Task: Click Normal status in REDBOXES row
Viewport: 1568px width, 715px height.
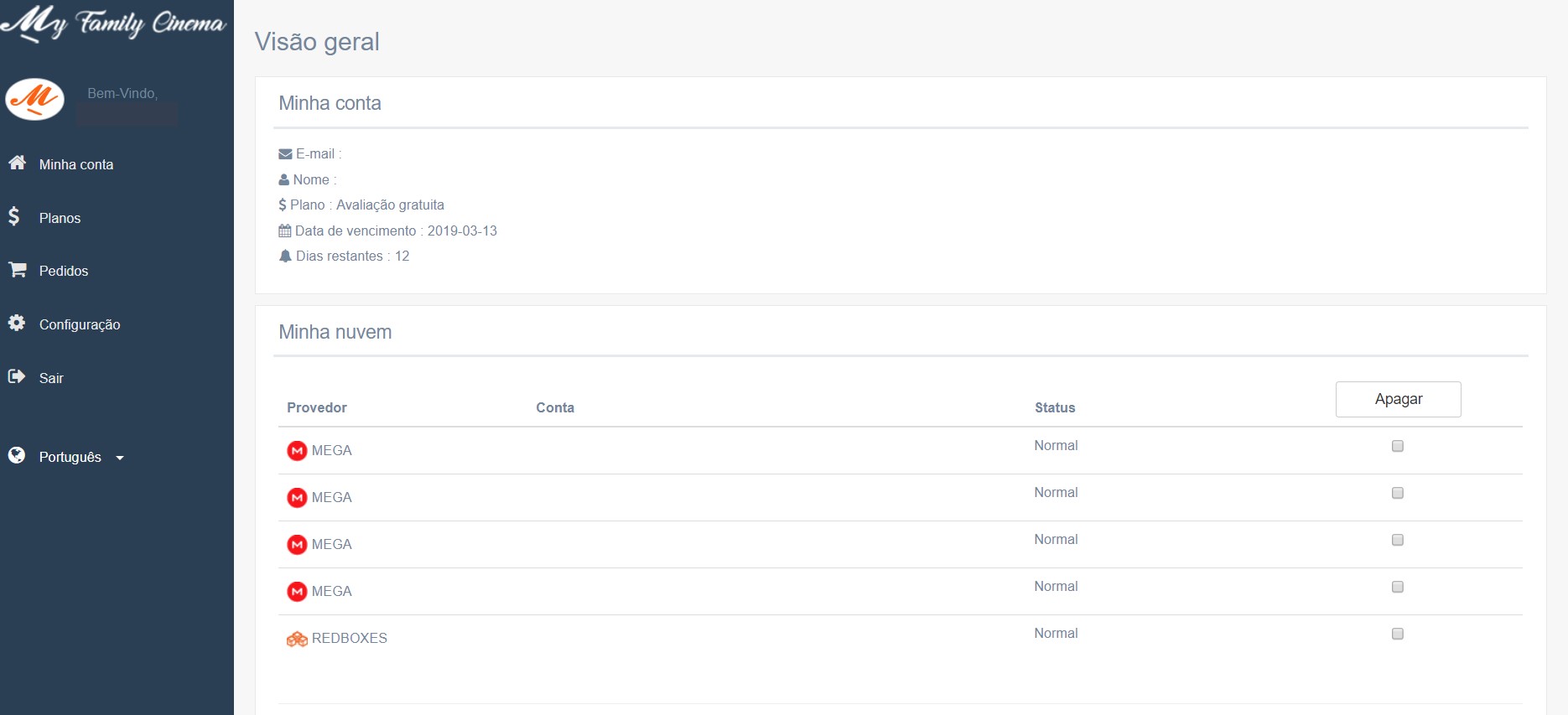Action: tap(1056, 634)
